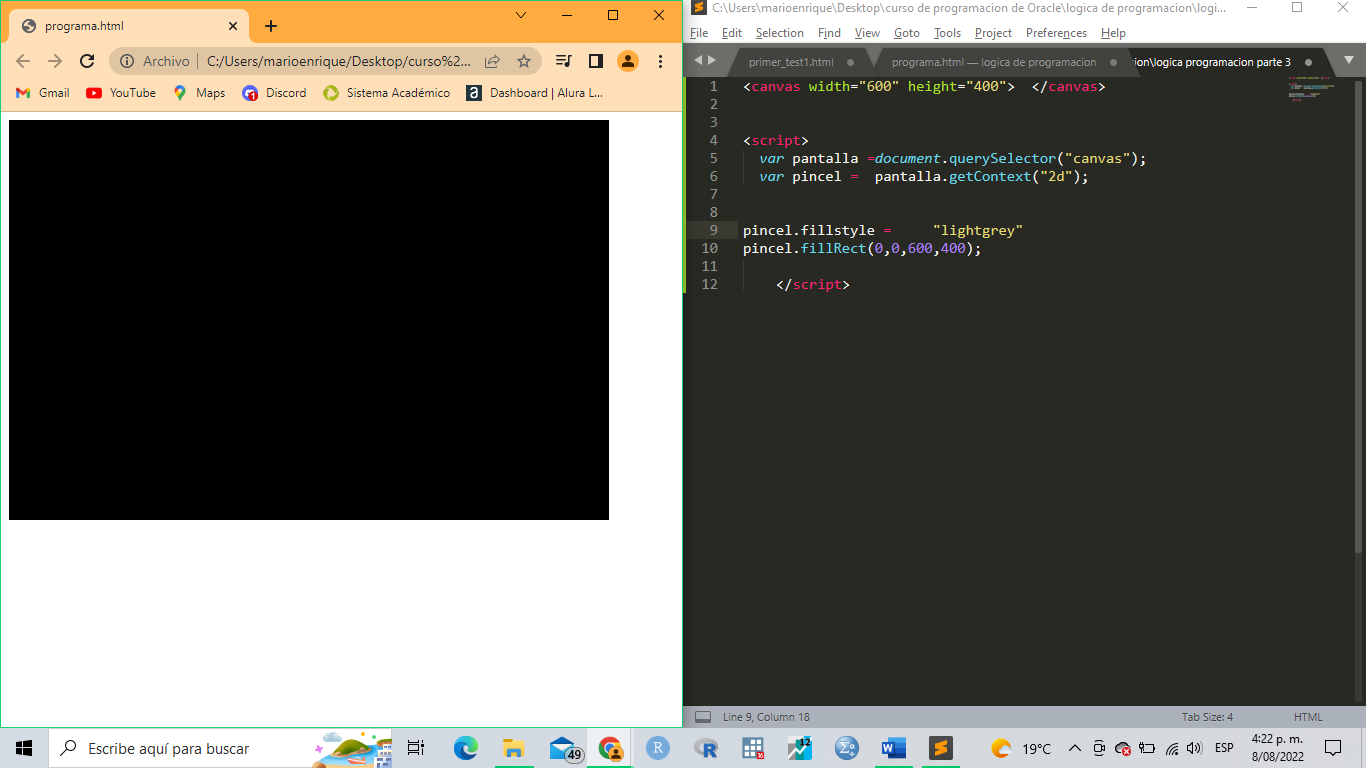Open Task View on taskbar
1366x768 pixels.
coord(416,748)
